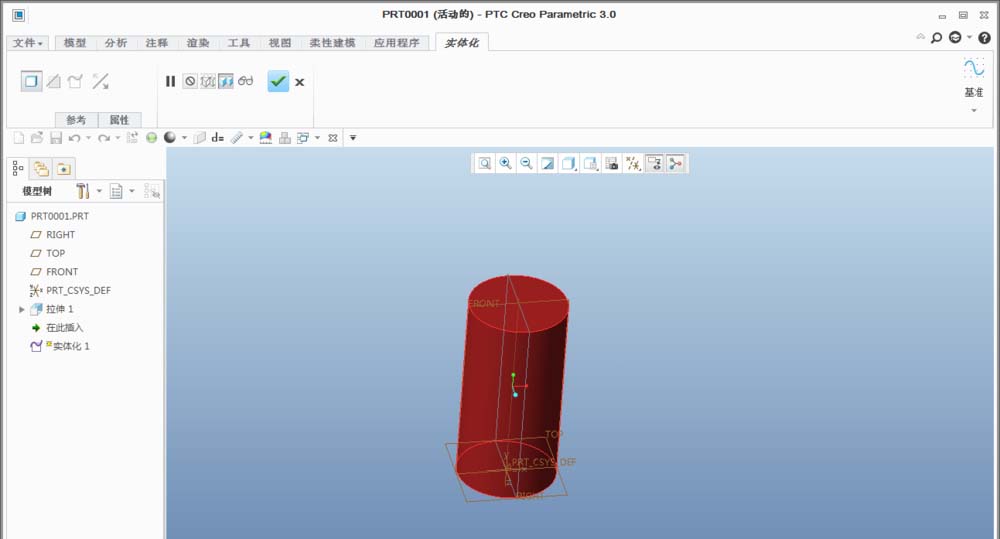This screenshot has width=1000, height=539.
Task: Open the 参考 references panel tab
Action: (76, 120)
